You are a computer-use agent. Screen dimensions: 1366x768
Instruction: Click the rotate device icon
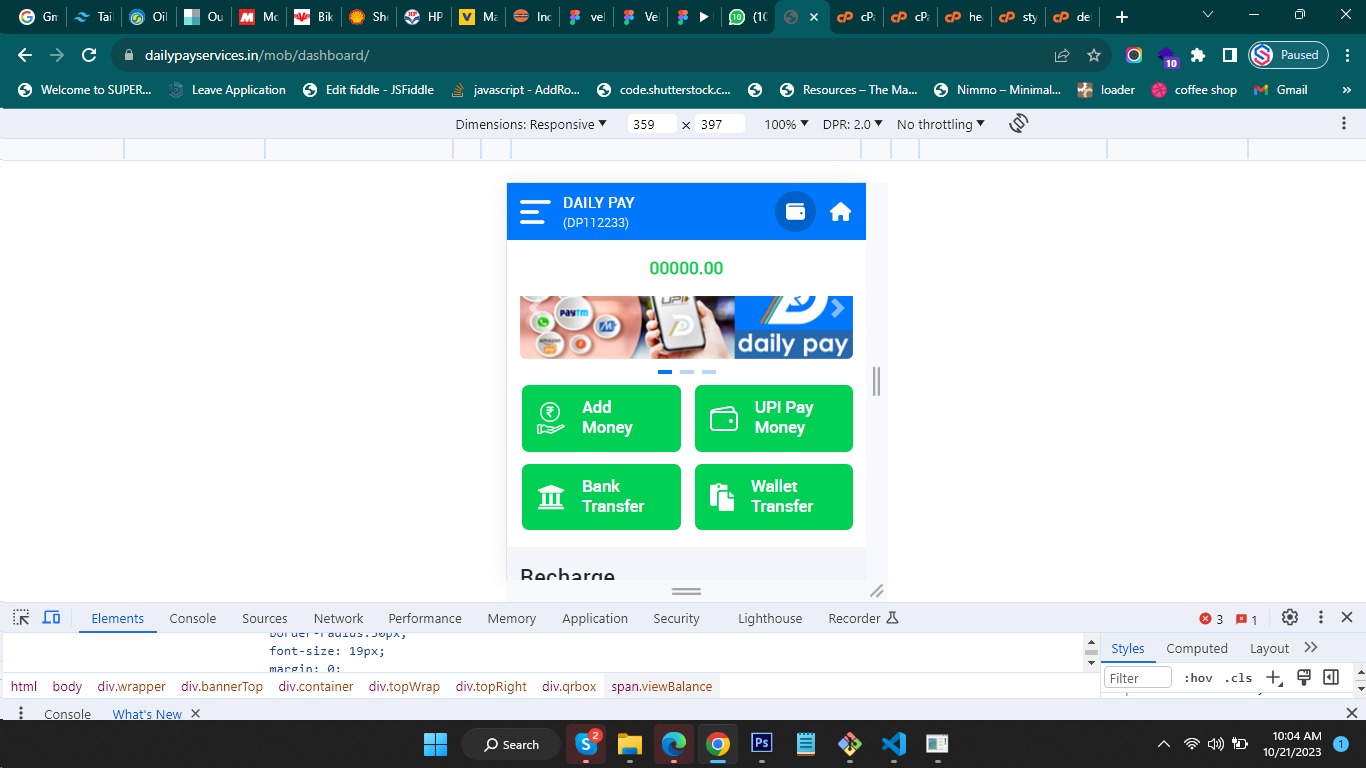pyautogui.click(x=1018, y=124)
